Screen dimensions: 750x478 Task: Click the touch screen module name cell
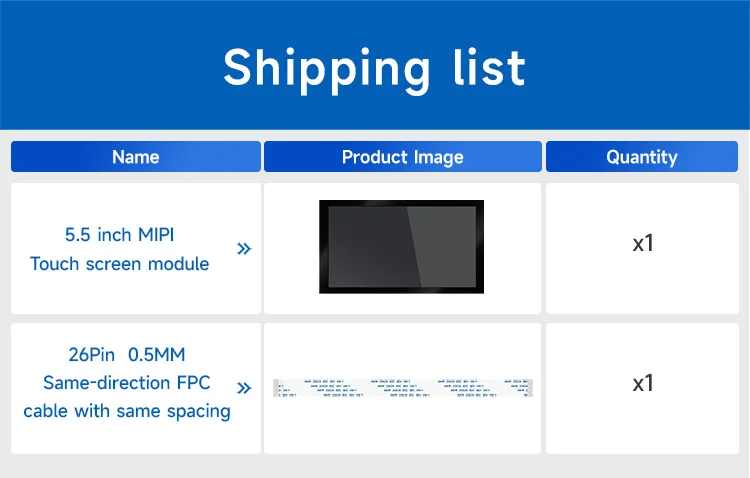tap(136, 248)
